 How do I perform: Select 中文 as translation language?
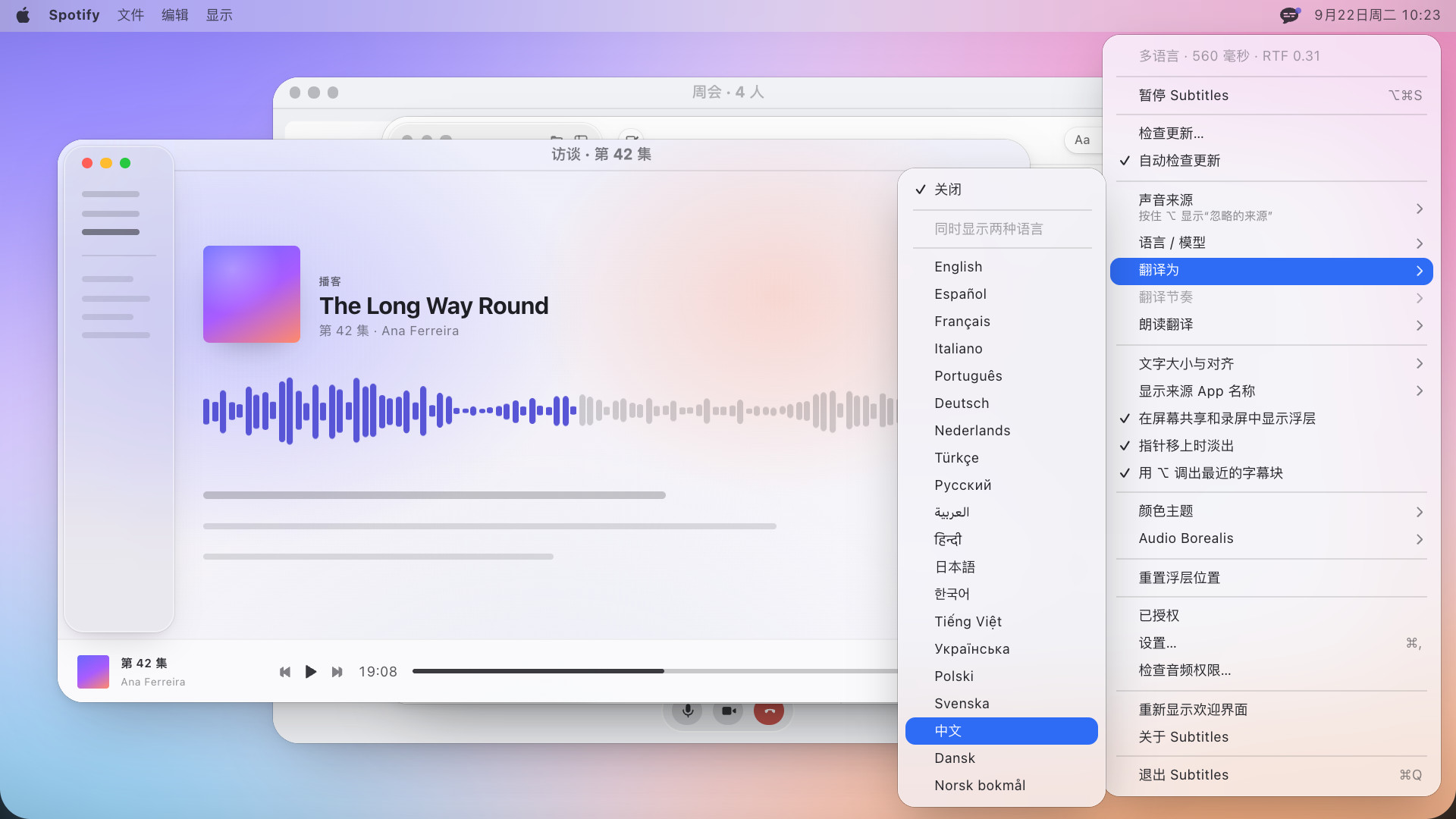[1002, 731]
